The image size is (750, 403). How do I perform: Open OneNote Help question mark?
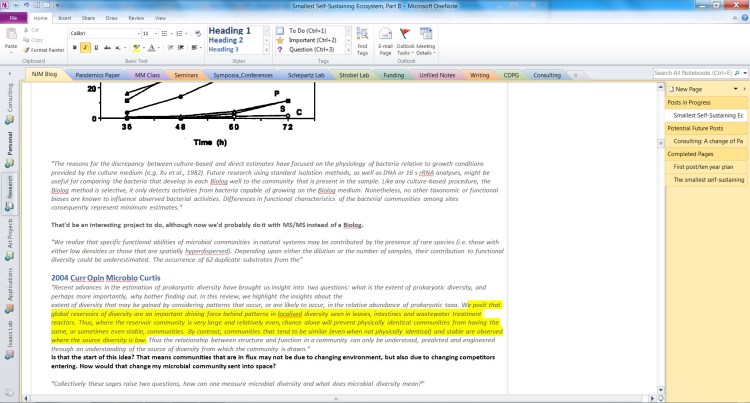point(742,18)
